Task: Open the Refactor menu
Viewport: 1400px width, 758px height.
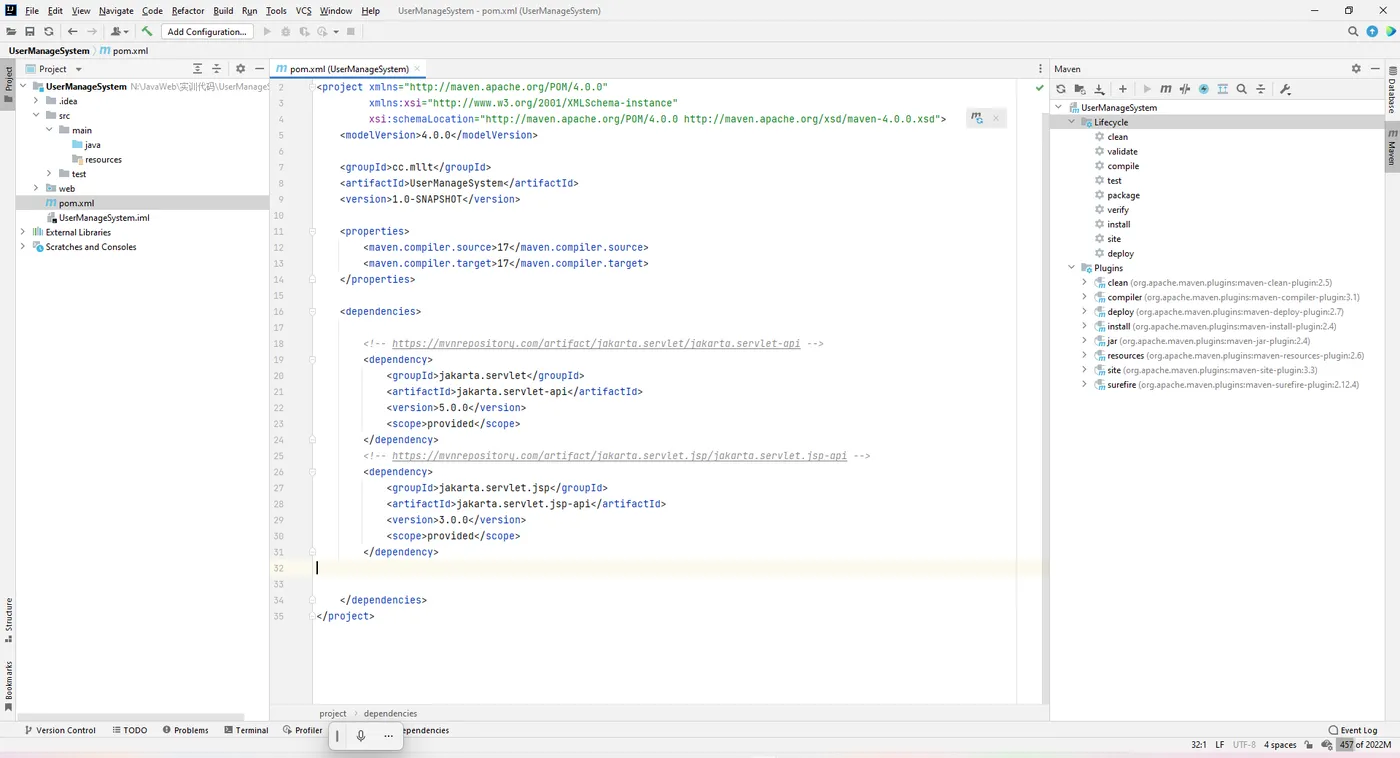Action: click(188, 11)
